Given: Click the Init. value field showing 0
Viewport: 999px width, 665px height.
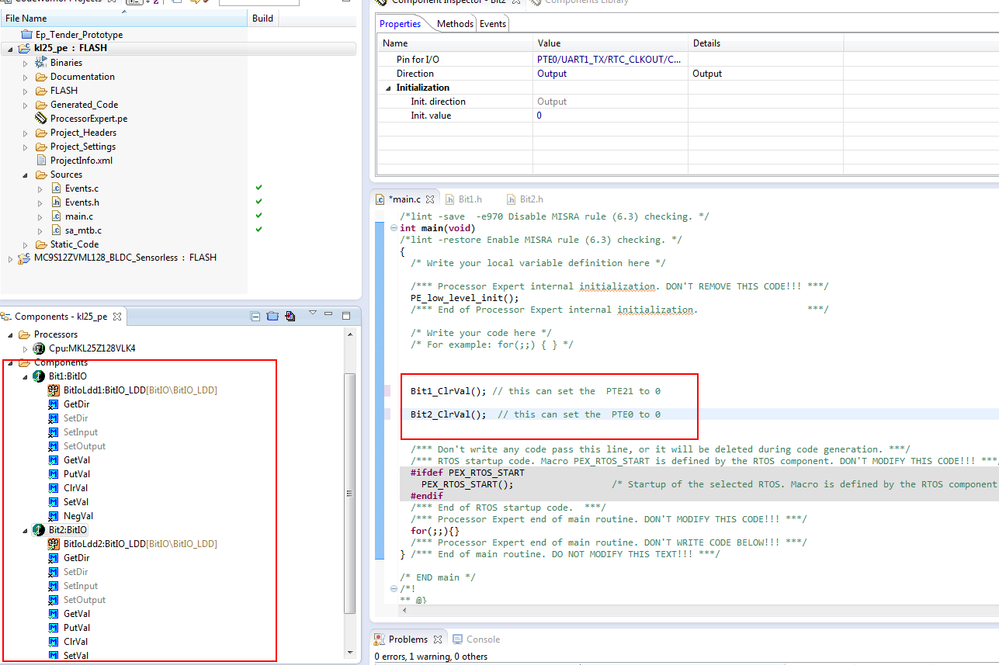Looking at the screenshot, I should pyautogui.click(x=610, y=115).
